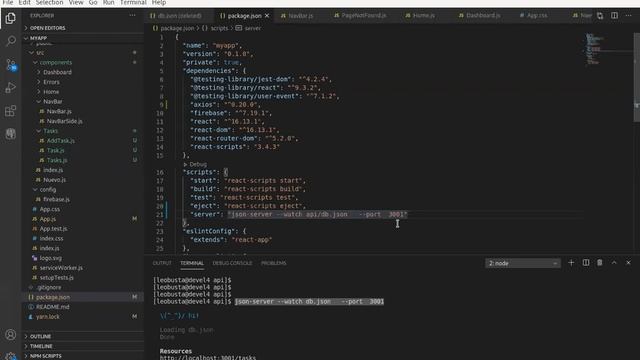The height and width of the screenshot is (360, 640).
Task: Open the terminal selector dropdown '2: node'
Action: 523,263
